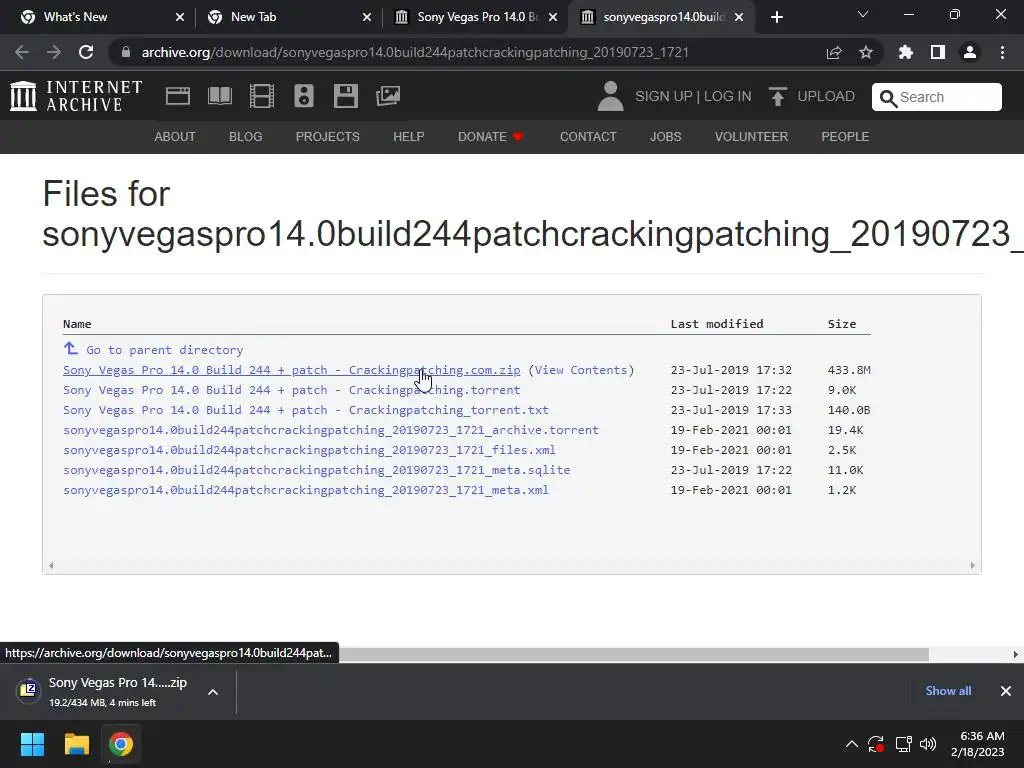The height and width of the screenshot is (768, 1024).
Task: Open the Windows Start menu
Action: (x=32, y=744)
